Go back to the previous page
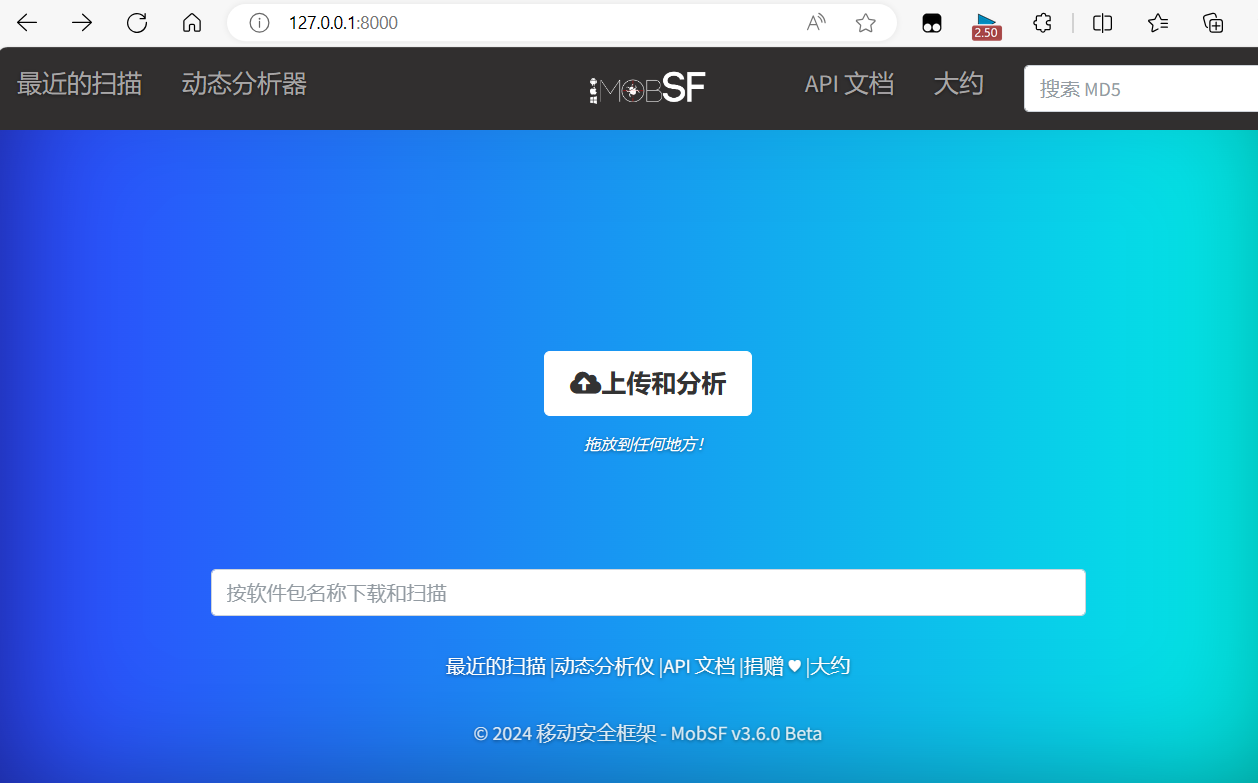The image size is (1258, 783). pyautogui.click(x=27, y=23)
